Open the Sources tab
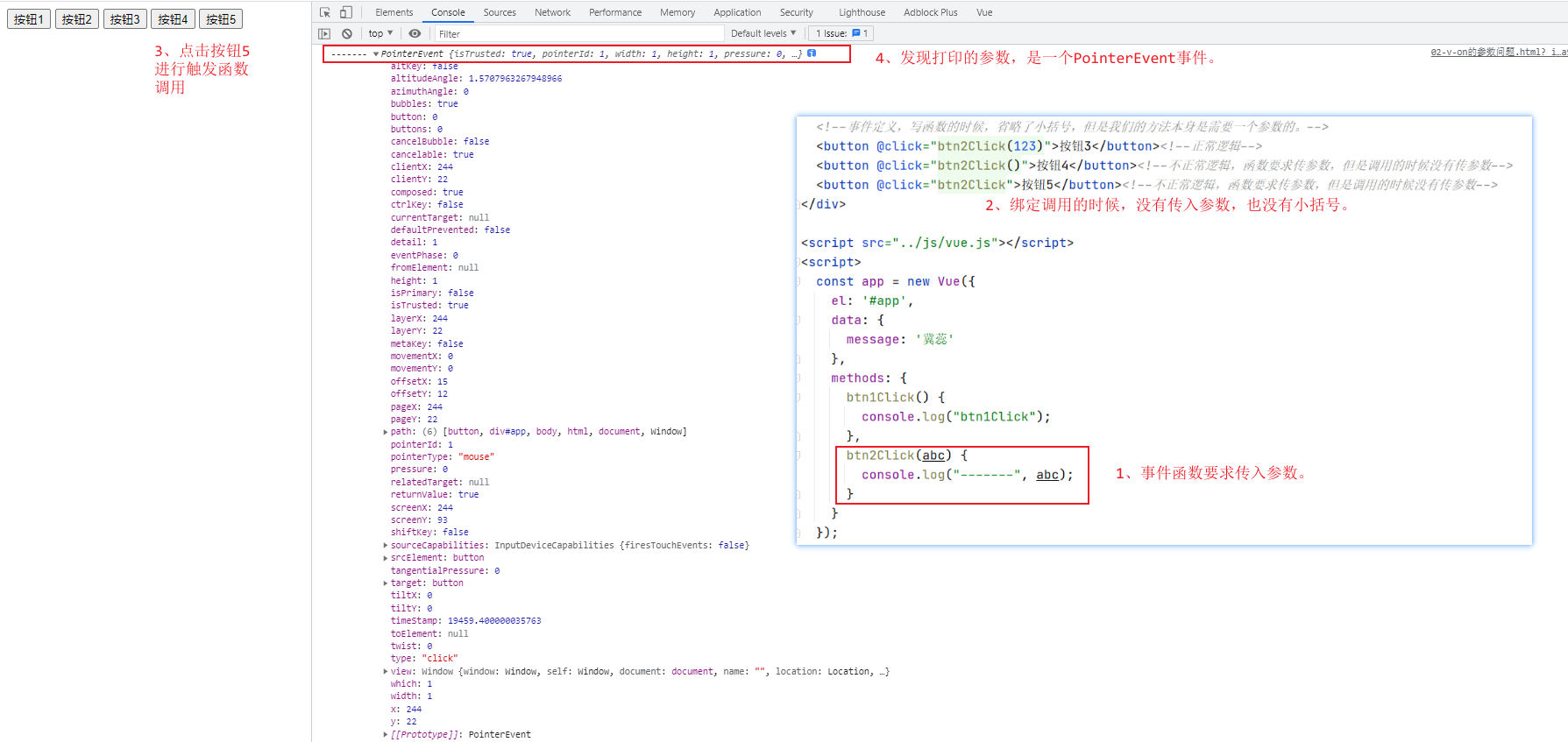 click(x=500, y=12)
